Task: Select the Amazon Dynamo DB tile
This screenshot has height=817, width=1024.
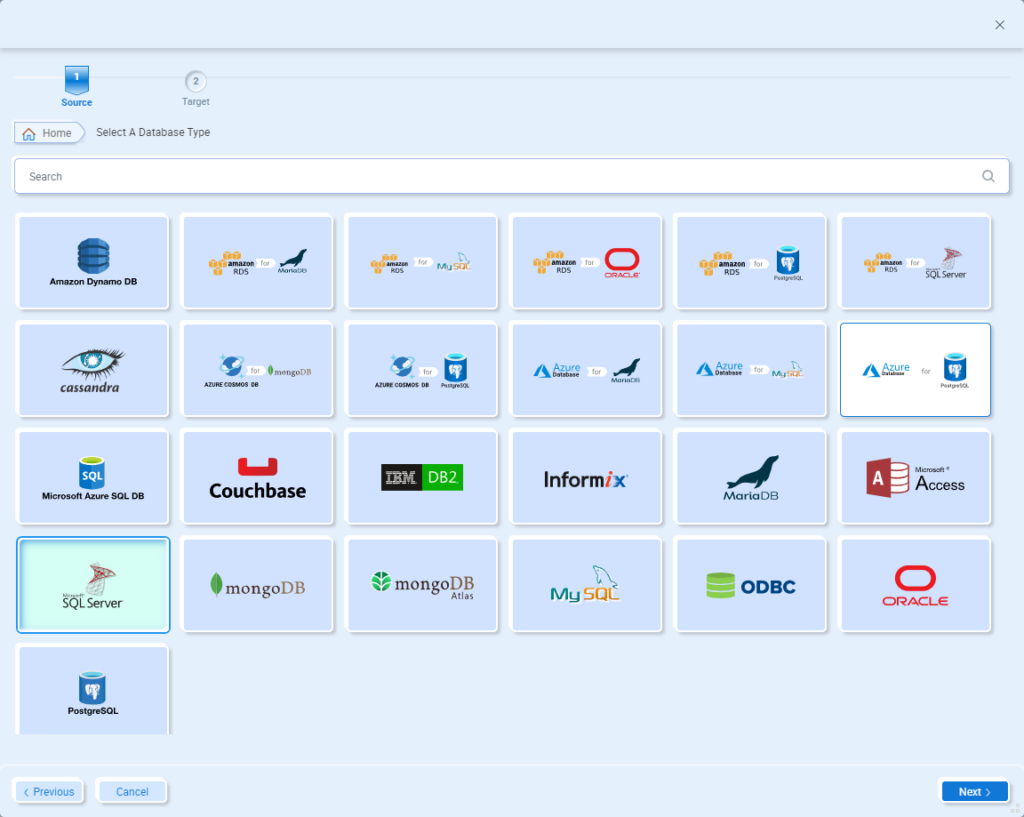Action: (x=94, y=263)
